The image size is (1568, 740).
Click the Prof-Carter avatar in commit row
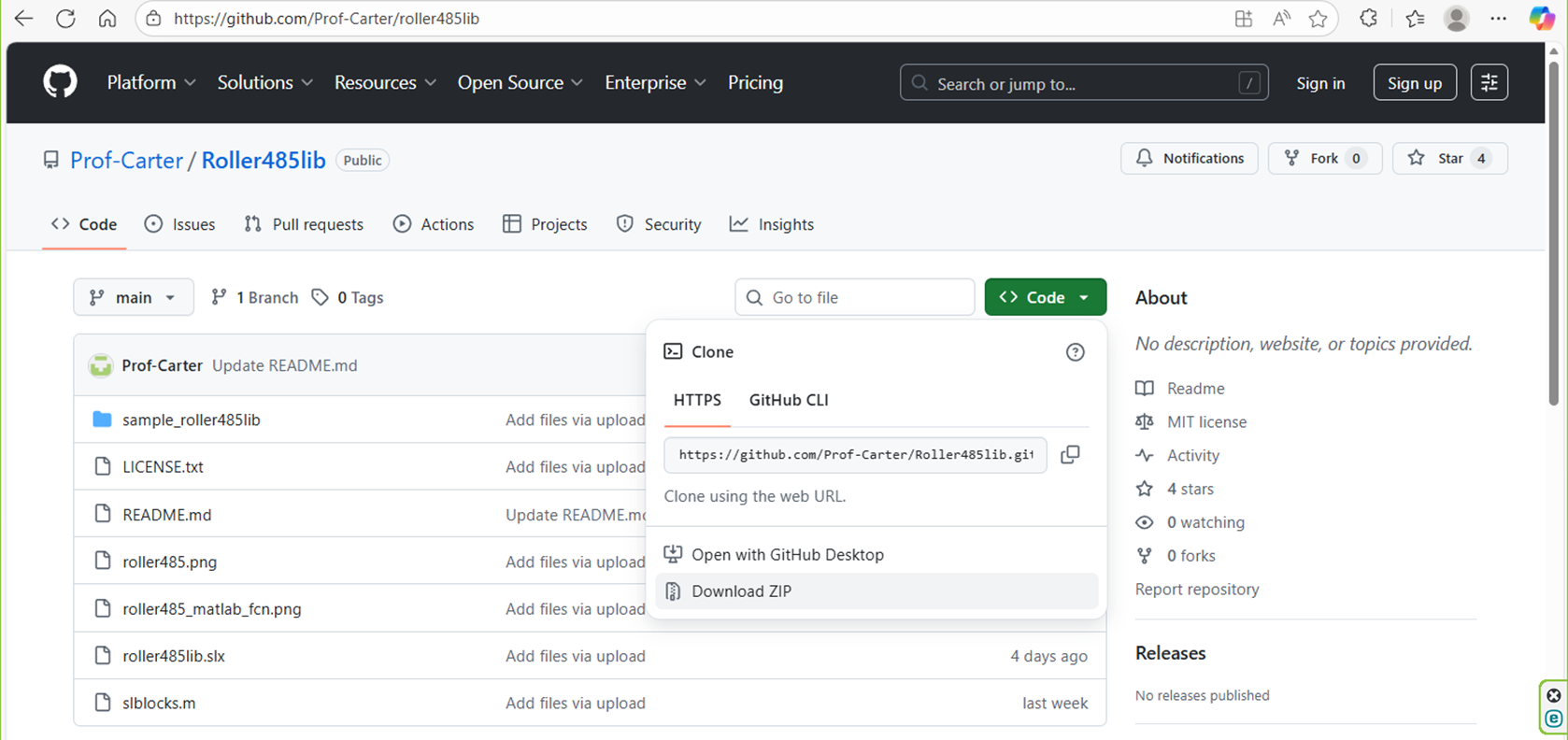click(x=101, y=365)
